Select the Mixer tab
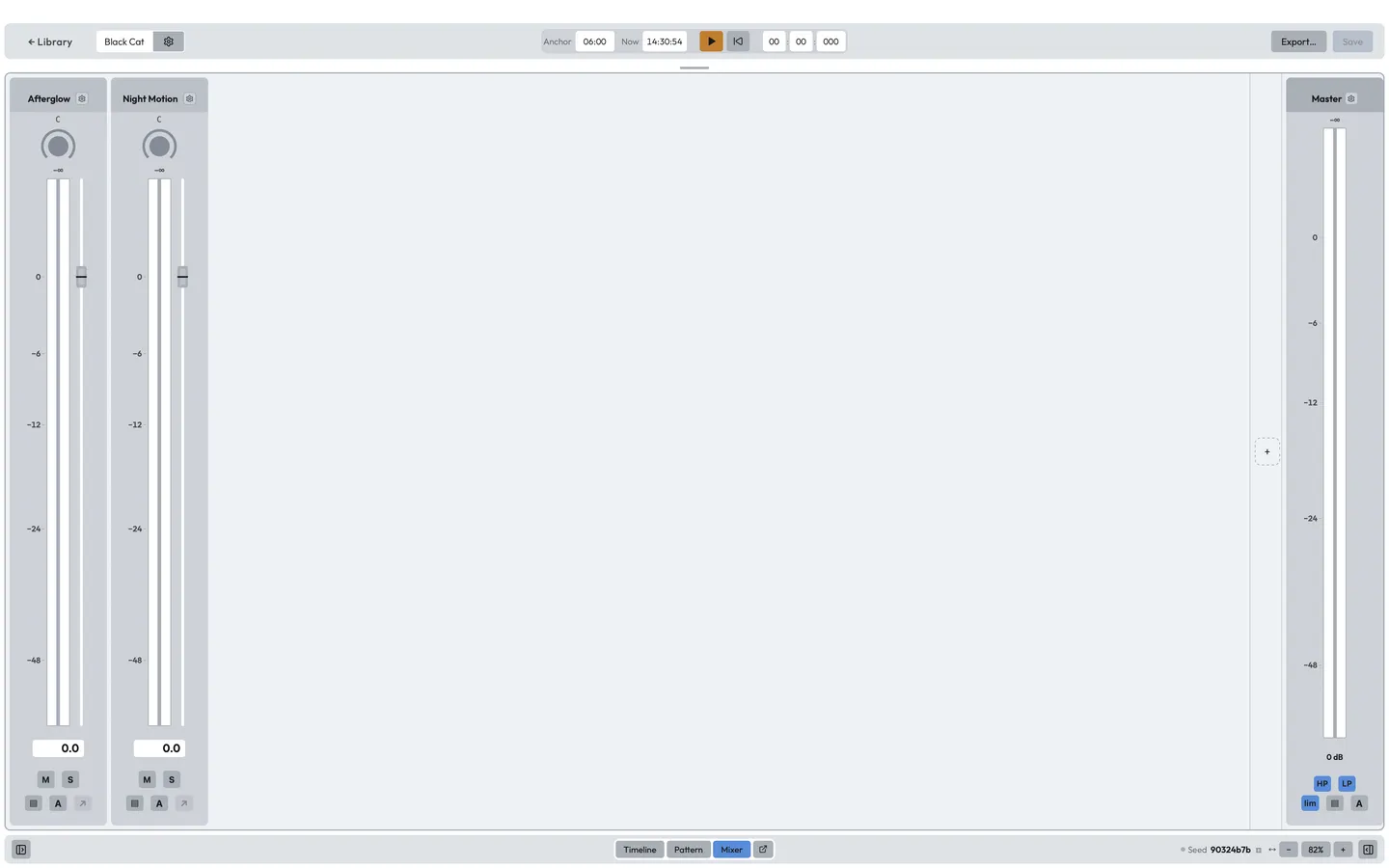 point(732,850)
